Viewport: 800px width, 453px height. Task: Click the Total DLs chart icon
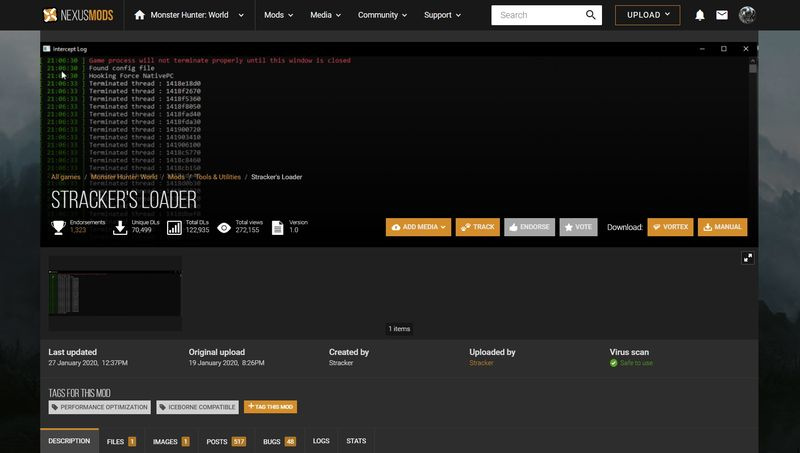(x=174, y=228)
